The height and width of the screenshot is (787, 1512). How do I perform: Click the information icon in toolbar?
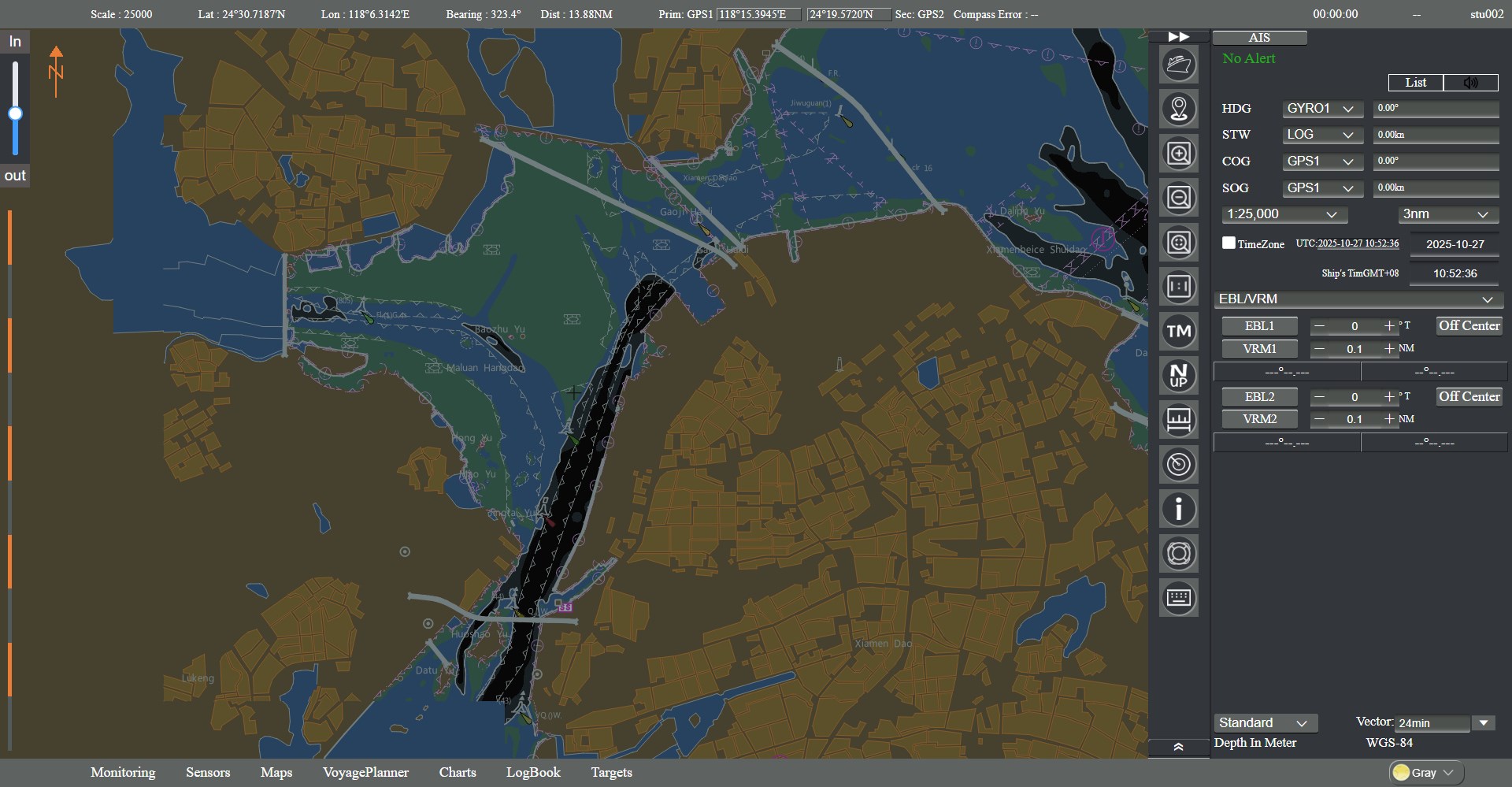1179,509
